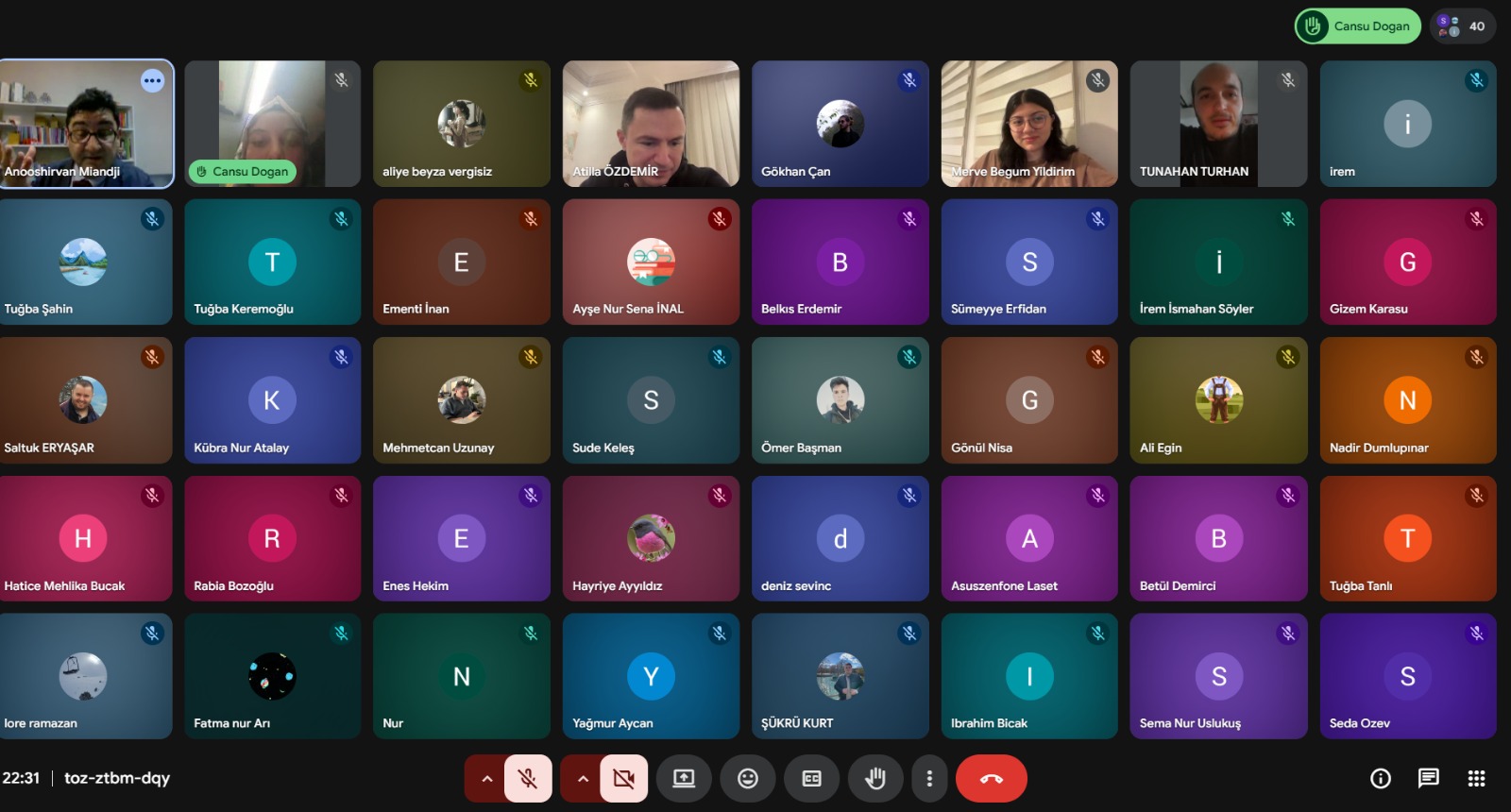Open the activities grid icon
1511x812 pixels.
tap(1476, 778)
